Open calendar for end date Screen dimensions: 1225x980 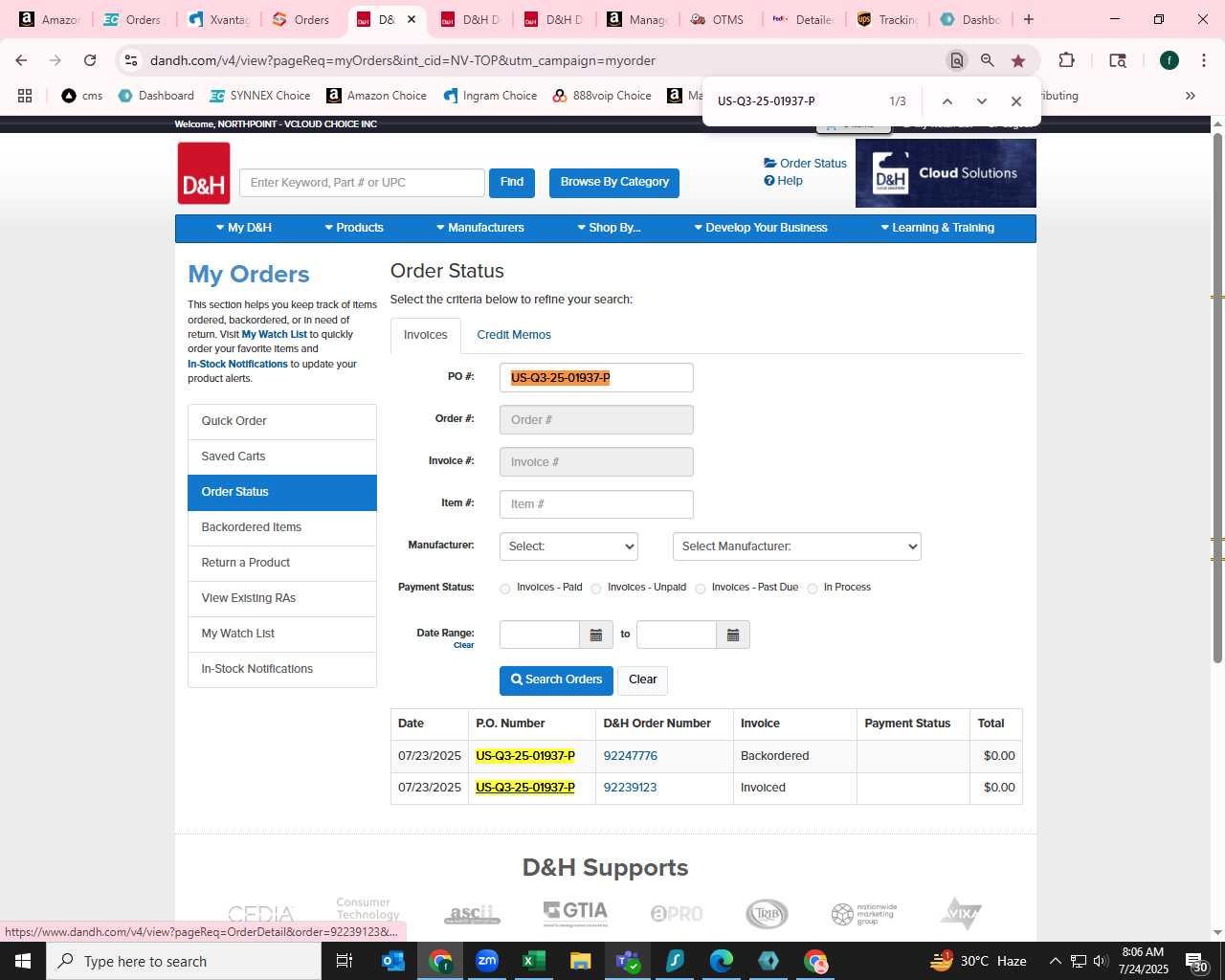(733, 635)
